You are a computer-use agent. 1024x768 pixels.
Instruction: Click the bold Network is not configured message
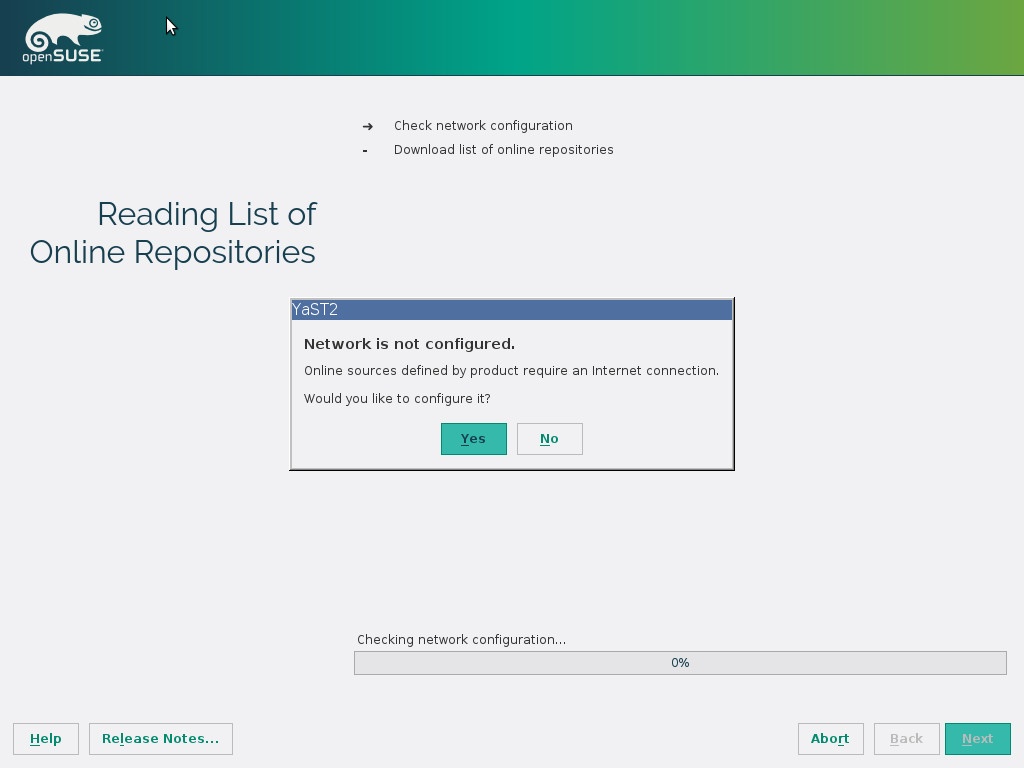pyautogui.click(x=409, y=344)
